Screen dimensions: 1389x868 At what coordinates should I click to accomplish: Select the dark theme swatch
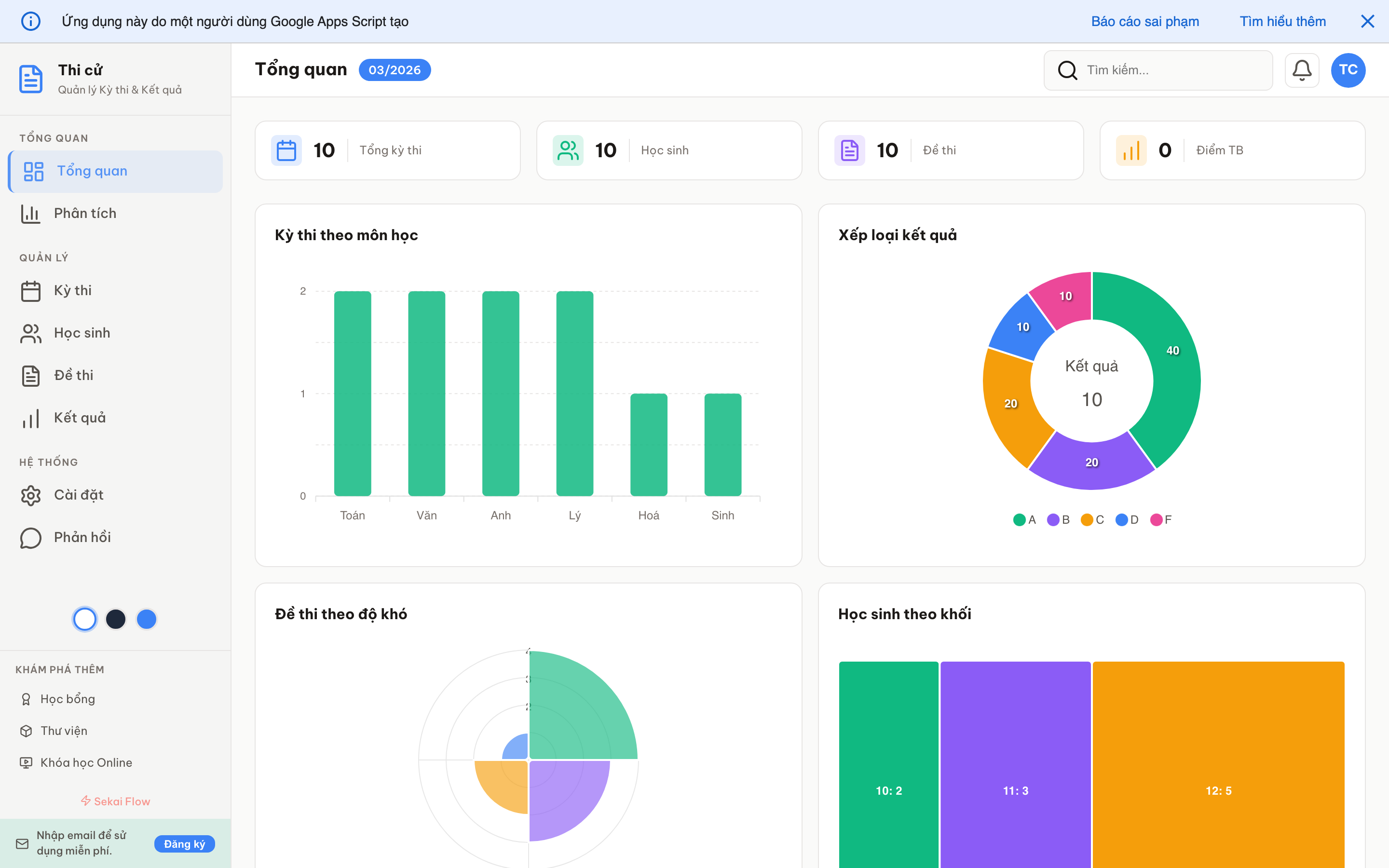pos(116,619)
